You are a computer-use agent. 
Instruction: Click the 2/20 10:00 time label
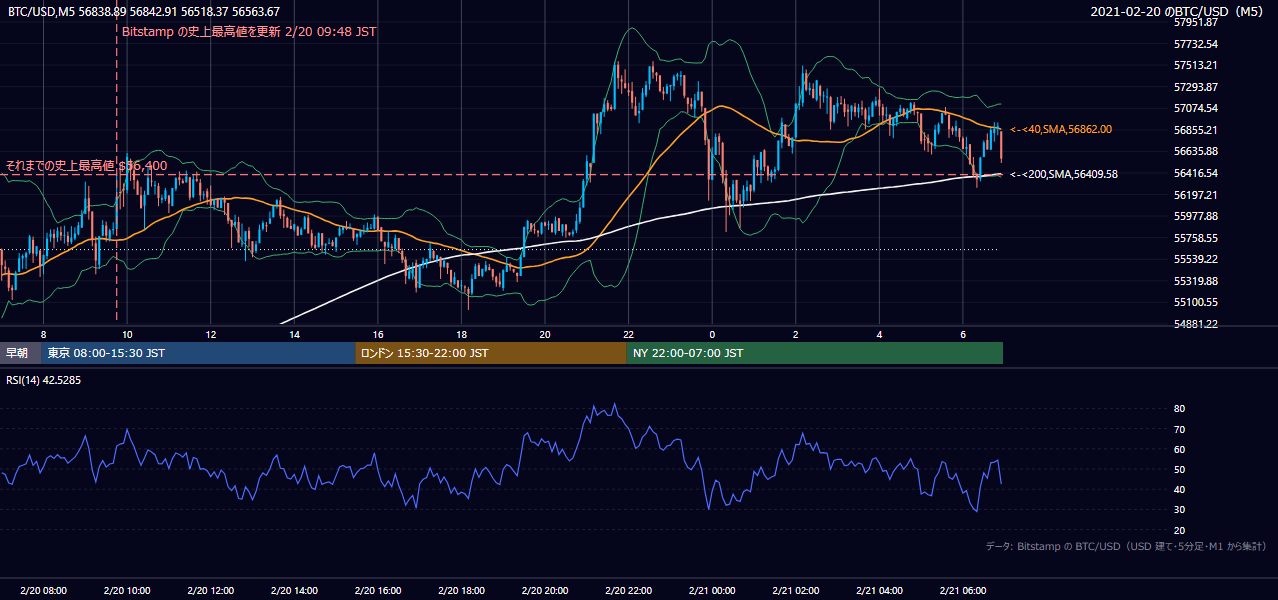127,591
